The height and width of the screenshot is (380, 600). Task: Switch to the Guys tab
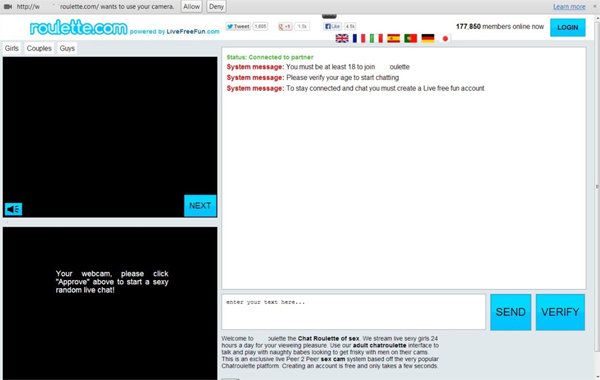pyautogui.click(x=67, y=48)
